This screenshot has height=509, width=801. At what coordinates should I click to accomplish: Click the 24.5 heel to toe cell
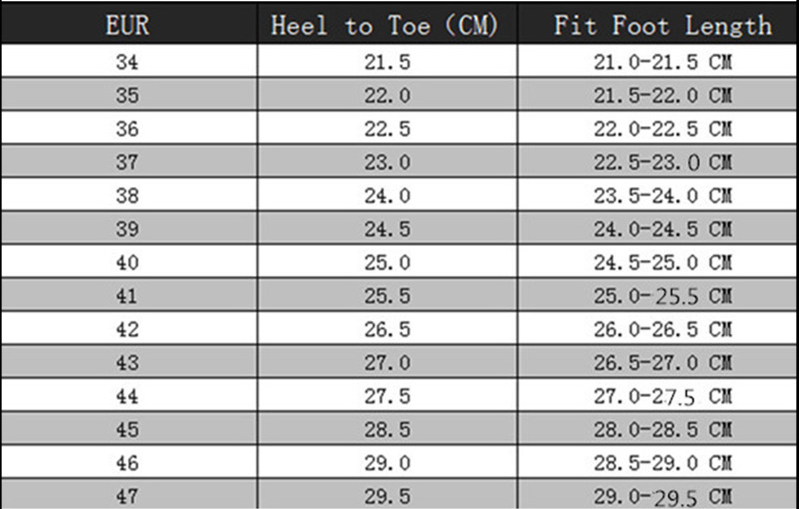point(387,230)
